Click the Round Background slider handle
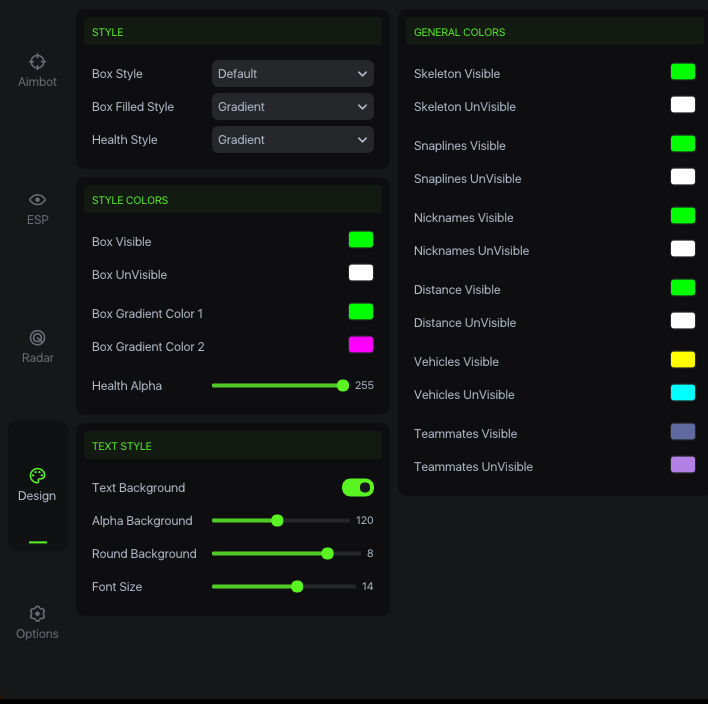This screenshot has width=708, height=704. click(x=327, y=554)
